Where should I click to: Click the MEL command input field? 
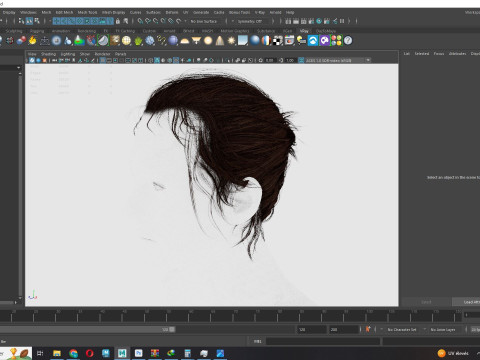(x=323, y=341)
